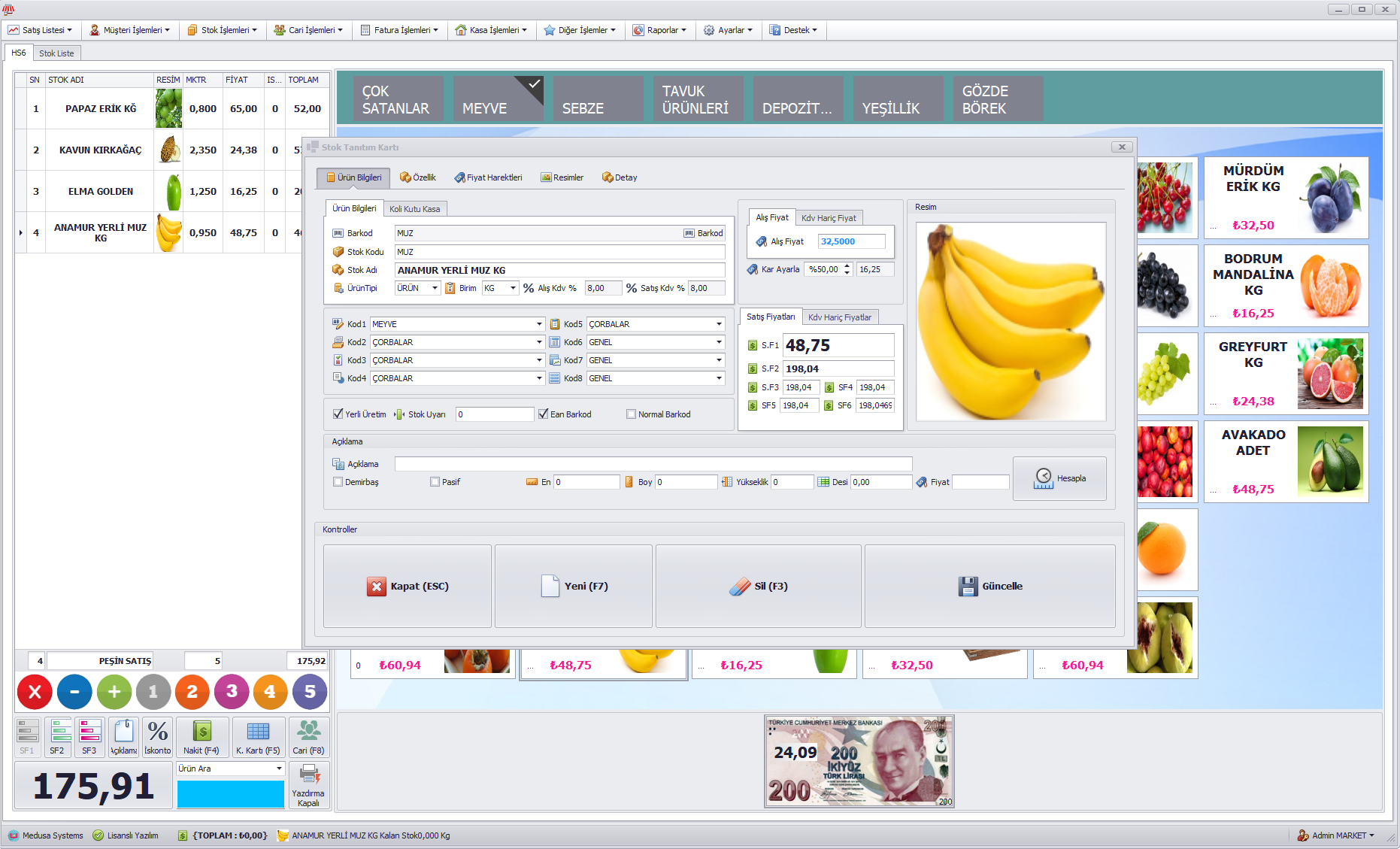Toggle the Ean Barkod checkbox
1400x849 pixels.
[543, 414]
